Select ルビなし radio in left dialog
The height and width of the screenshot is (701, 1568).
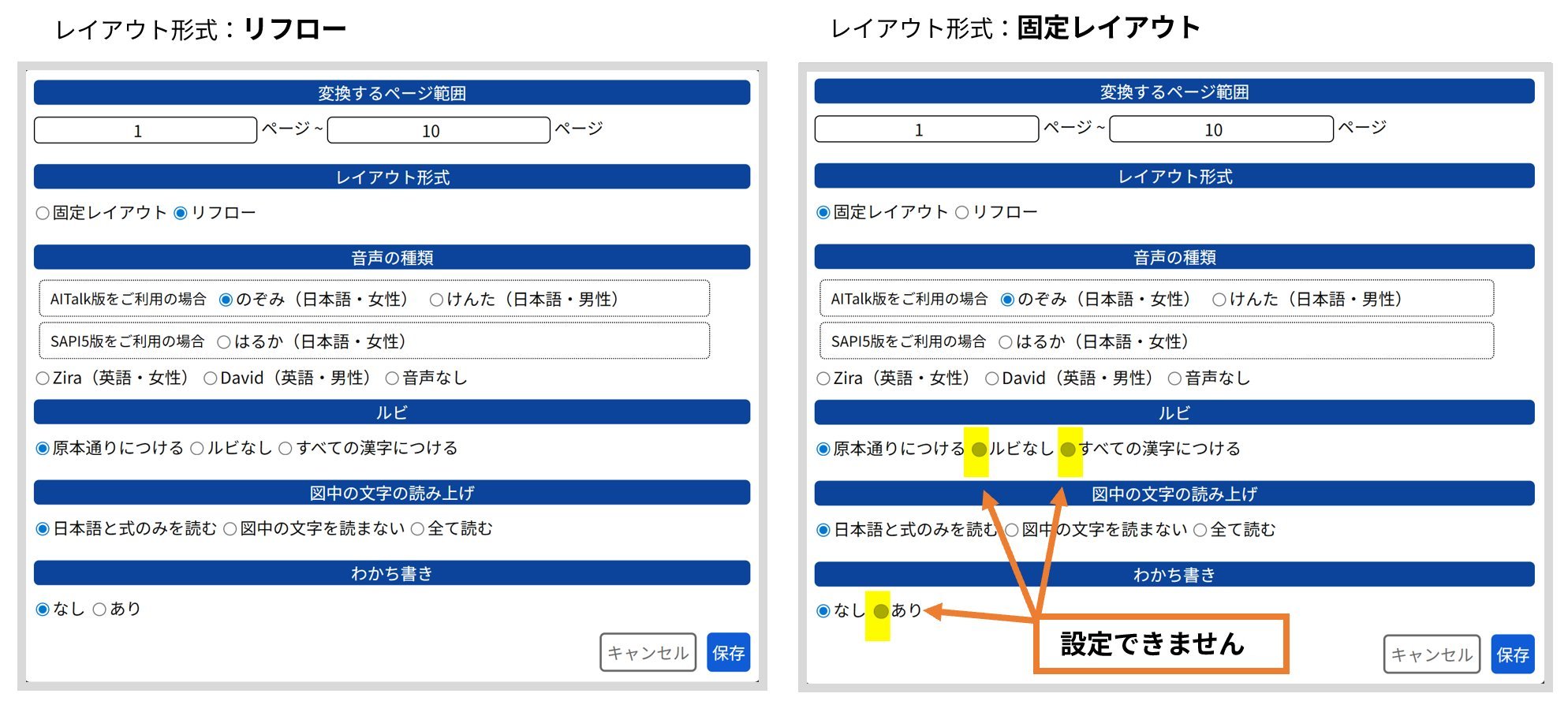pyautogui.click(x=197, y=449)
